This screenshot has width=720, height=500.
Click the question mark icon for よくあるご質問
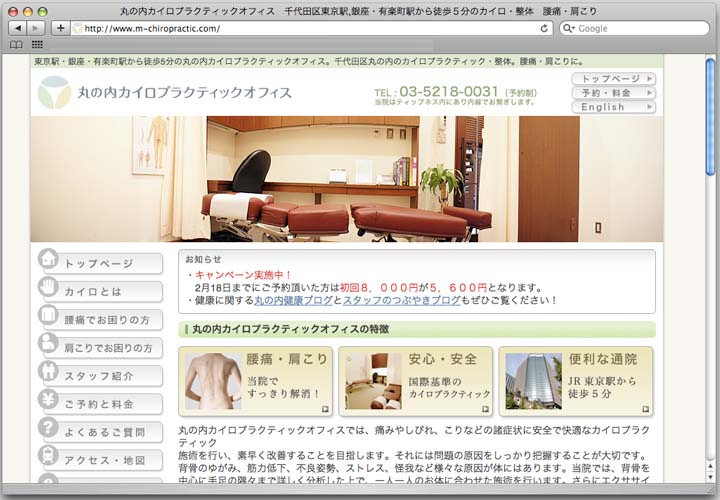48,430
